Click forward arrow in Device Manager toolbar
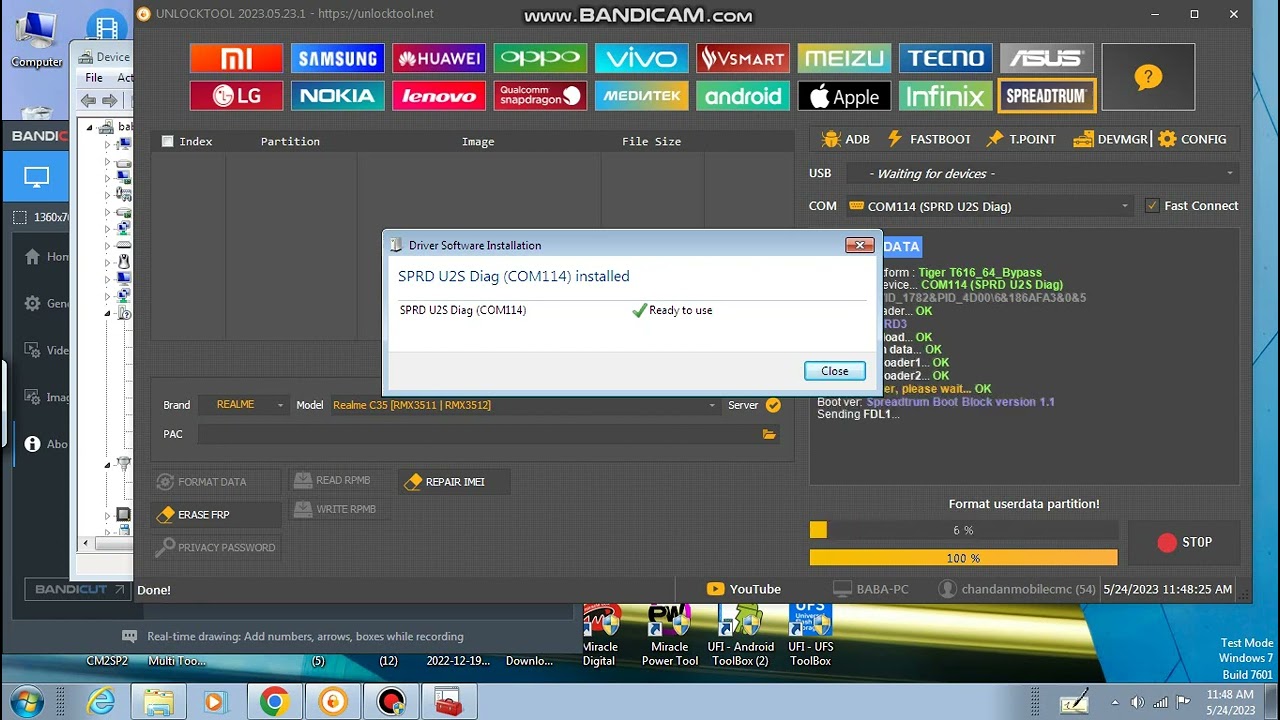This screenshot has height=720, width=1280. (110, 100)
